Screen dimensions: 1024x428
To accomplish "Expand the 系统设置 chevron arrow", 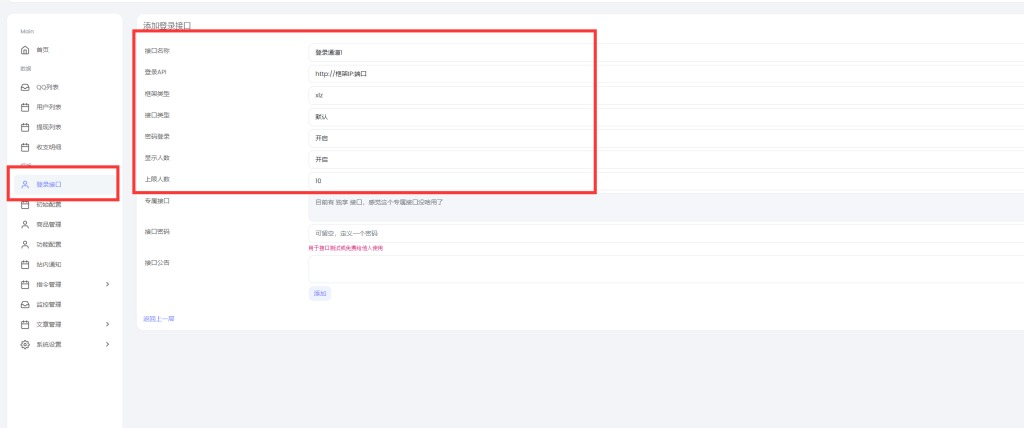I will [108, 344].
